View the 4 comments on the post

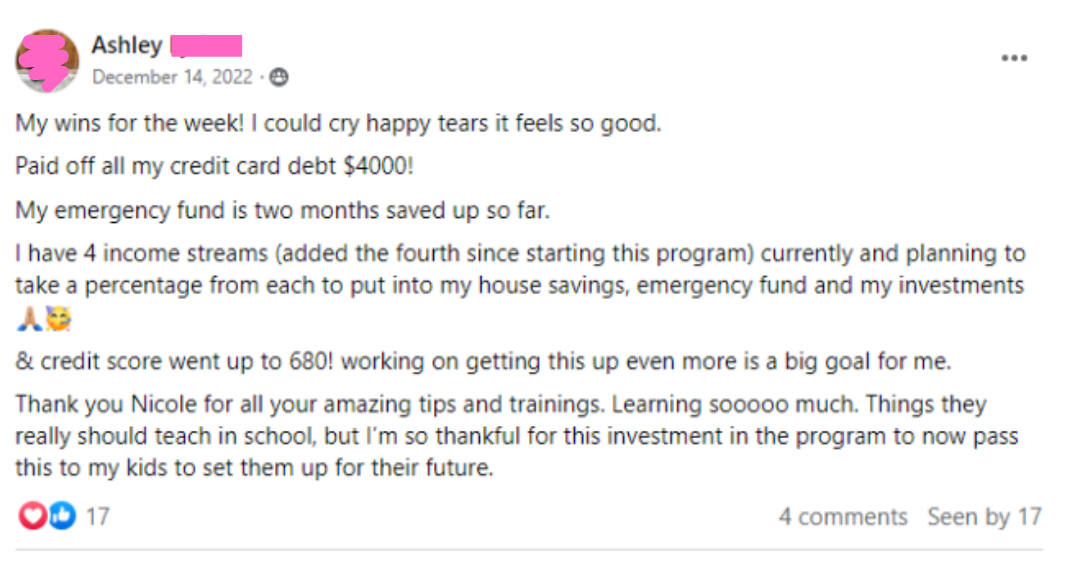point(843,517)
